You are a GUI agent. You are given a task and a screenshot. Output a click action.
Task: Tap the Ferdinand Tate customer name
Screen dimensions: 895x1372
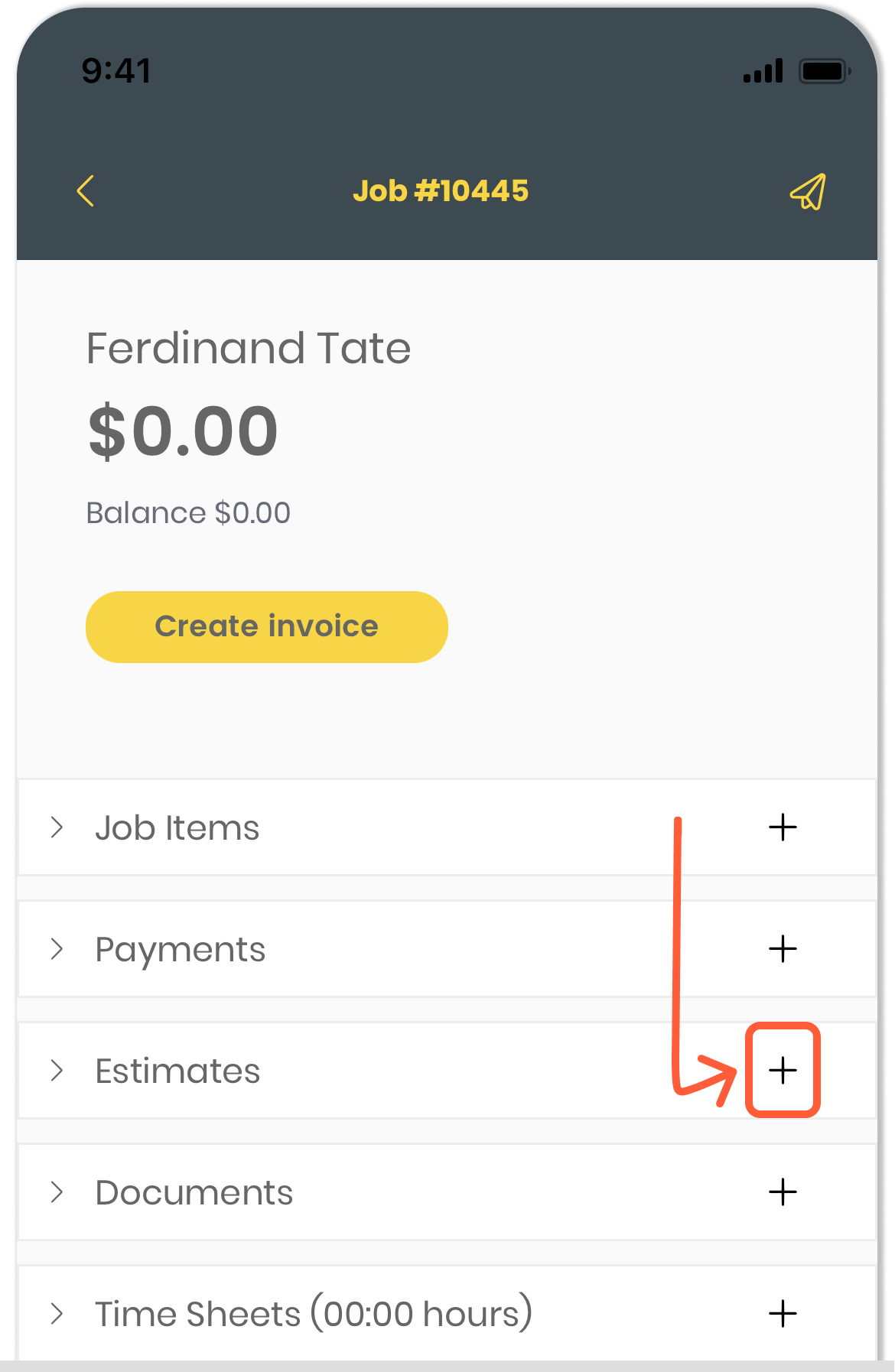(x=249, y=349)
